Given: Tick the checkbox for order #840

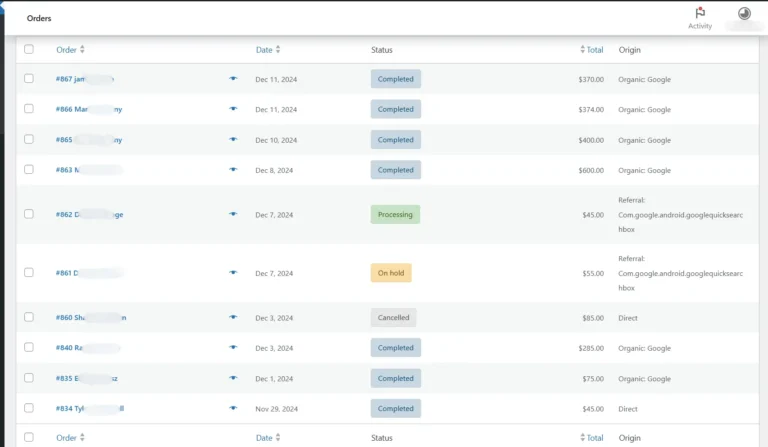Looking at the screenshot, I should tap(29, 348).
